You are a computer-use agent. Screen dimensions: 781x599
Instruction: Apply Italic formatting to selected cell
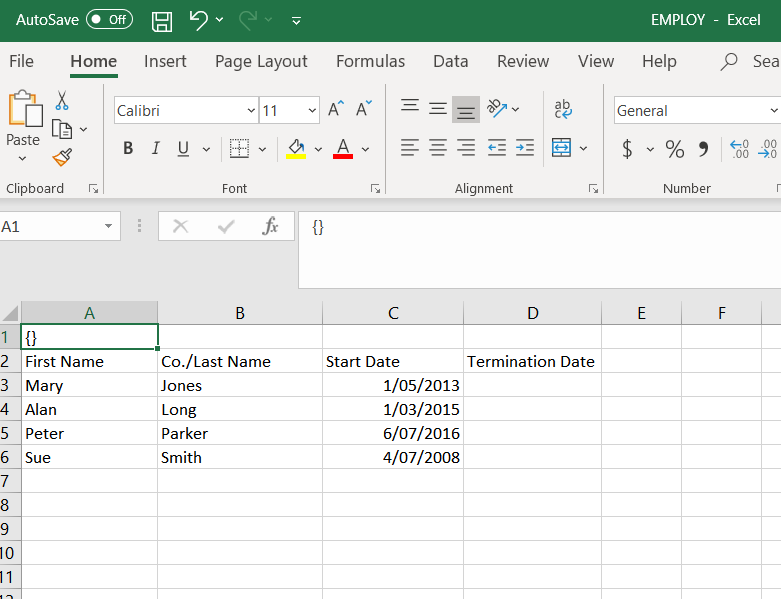click(155, 149)
